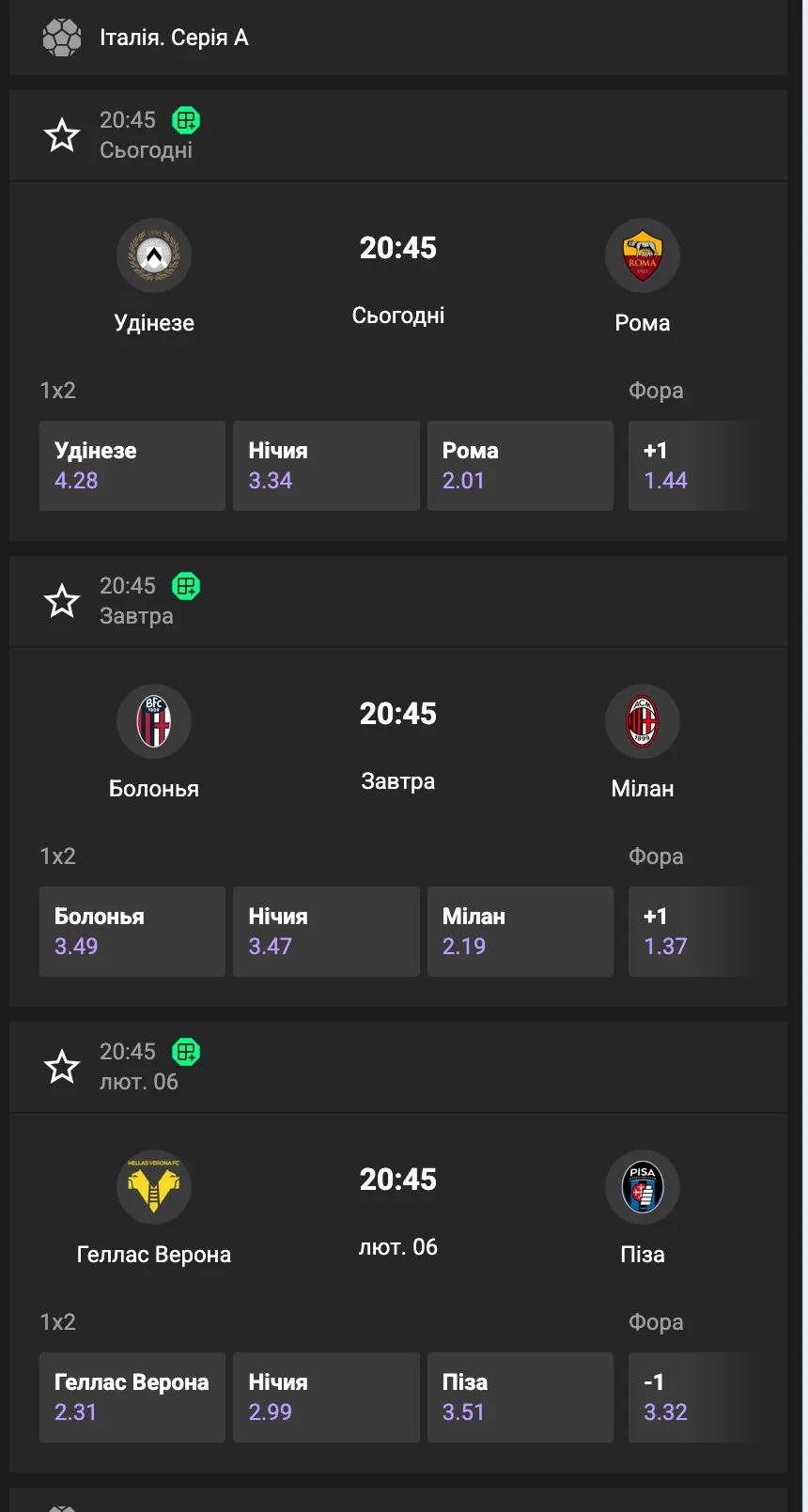This screenshot has width=808, height=1512.
Task: Bet on Удінезе win at 4.28
Action: pyautogui.click(x=132, y=466)
